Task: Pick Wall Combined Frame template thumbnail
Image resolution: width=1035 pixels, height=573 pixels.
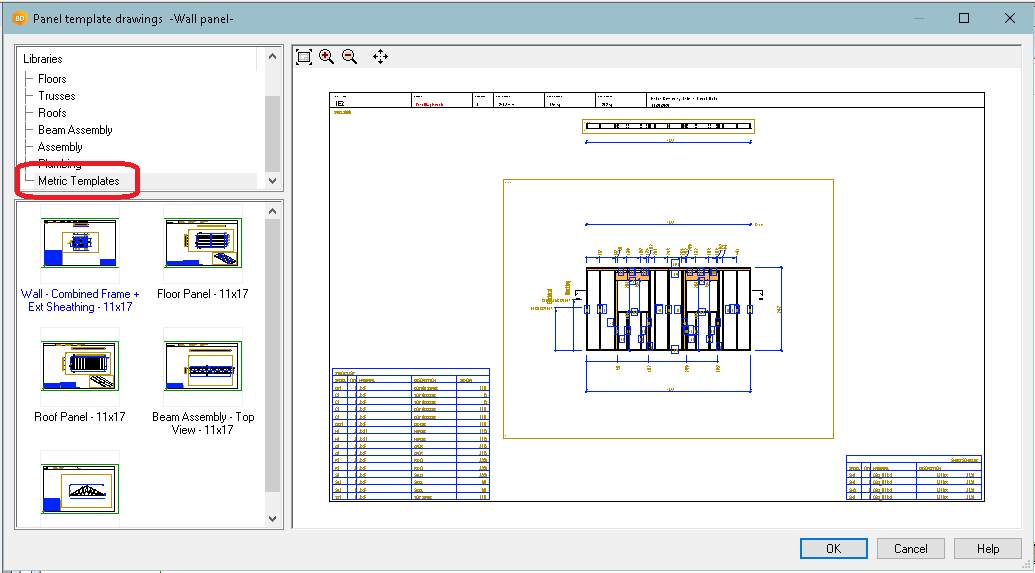Action: coord(80,243)
